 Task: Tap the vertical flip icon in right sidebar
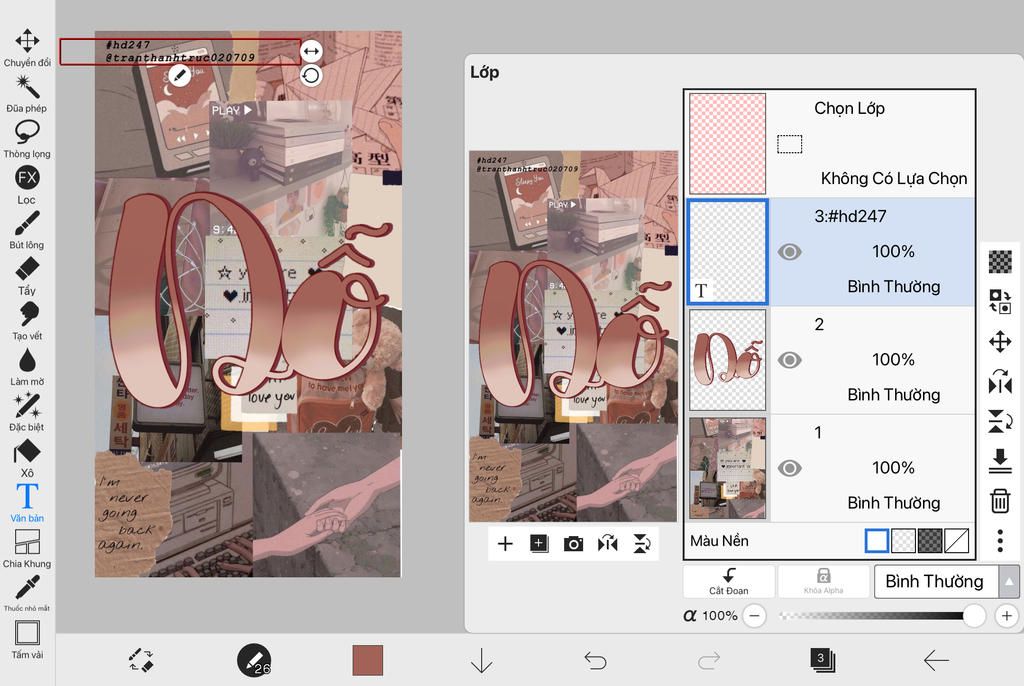(1000, 421)
